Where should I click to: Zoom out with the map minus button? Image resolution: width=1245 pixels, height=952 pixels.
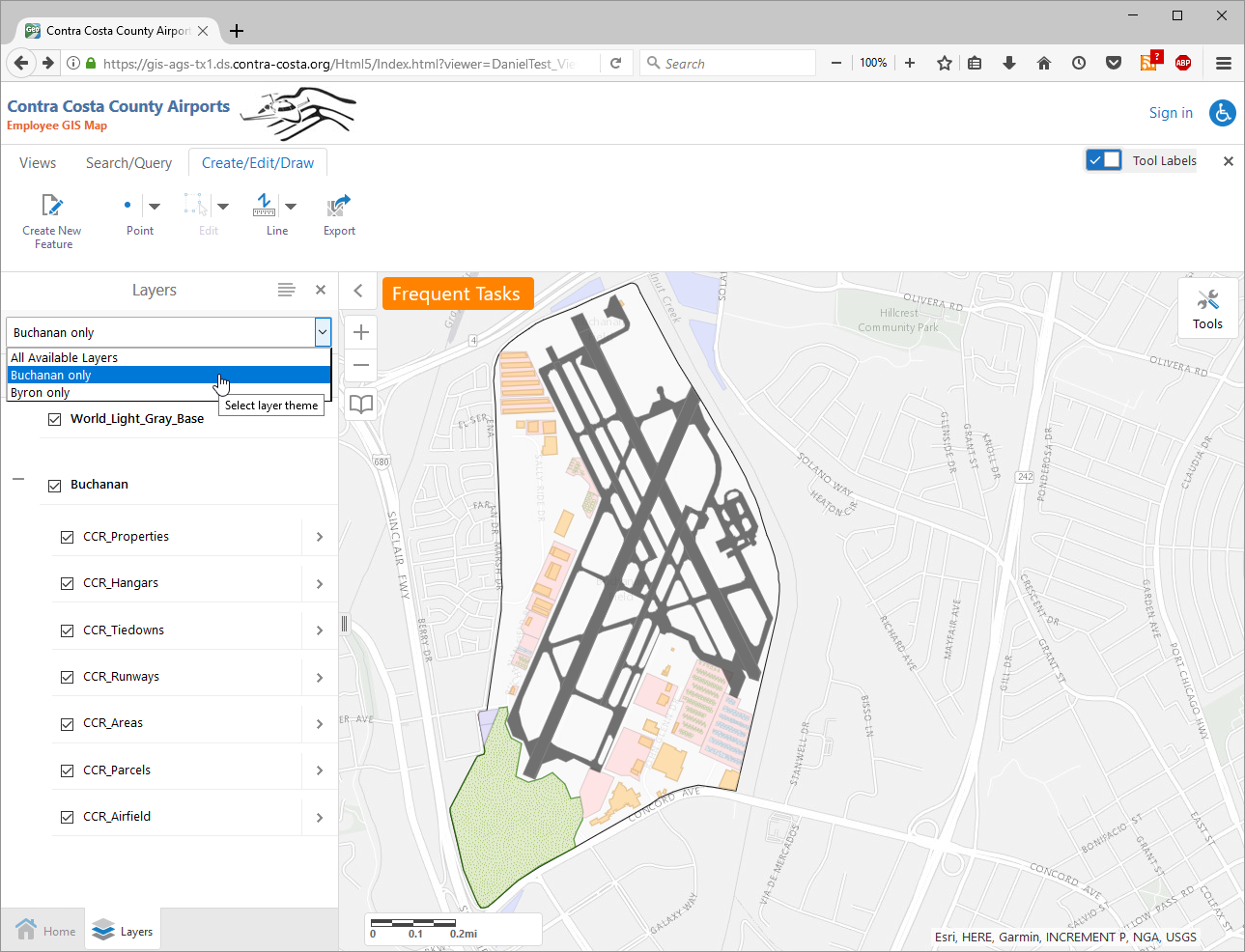pos(361,365)
